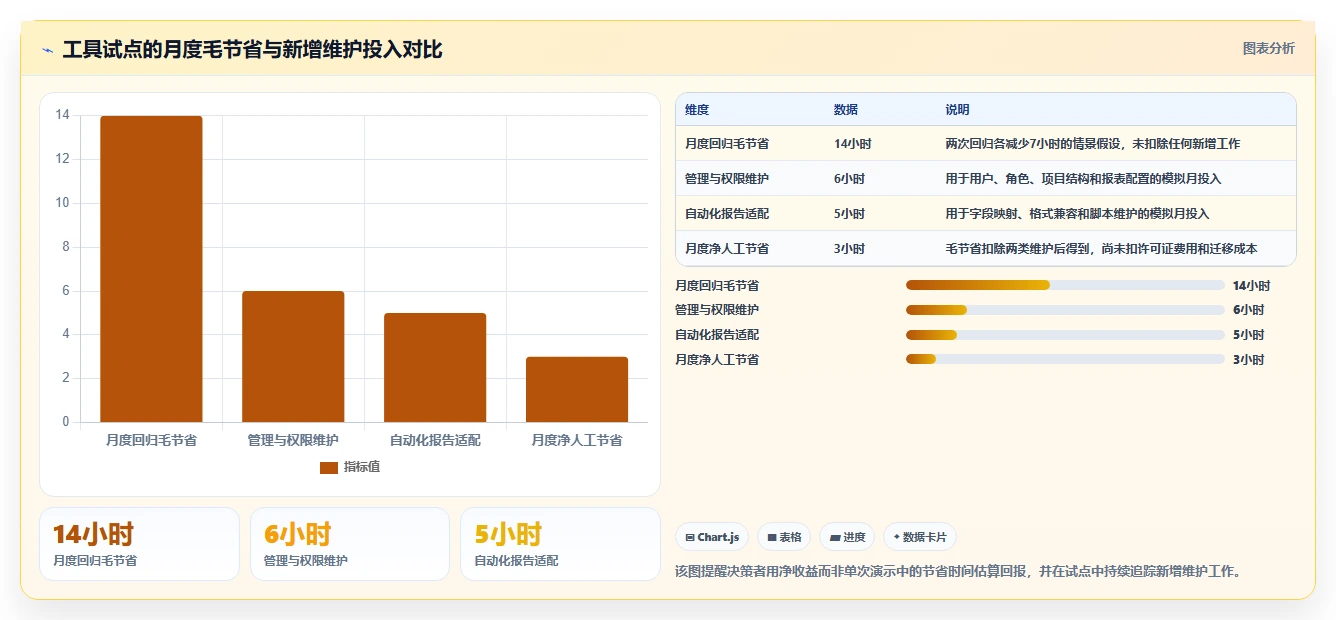This screenshot has height=620, width=1336.
Task: Click the 5小时 stat card
Action: coord(560,544)
